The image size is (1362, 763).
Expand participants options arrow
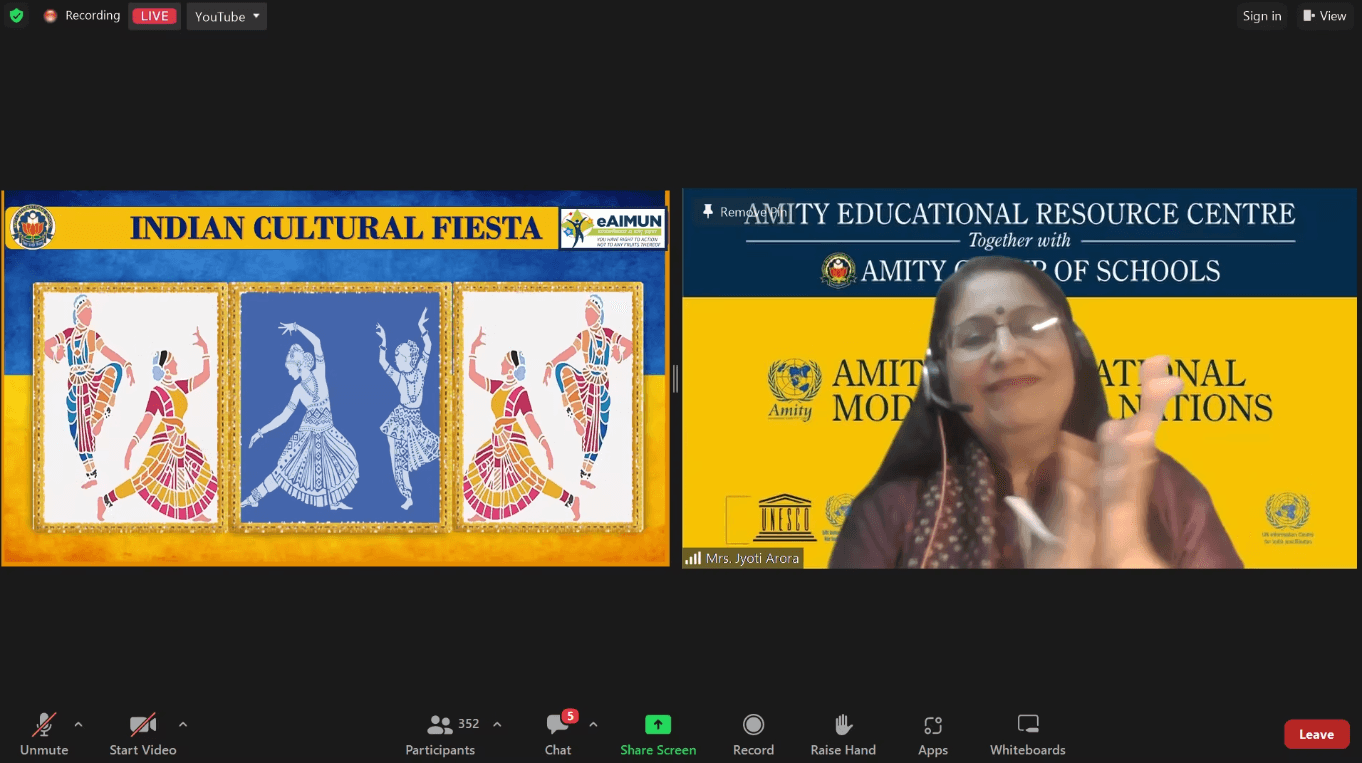pyautogui.click(x=497, y=725)
